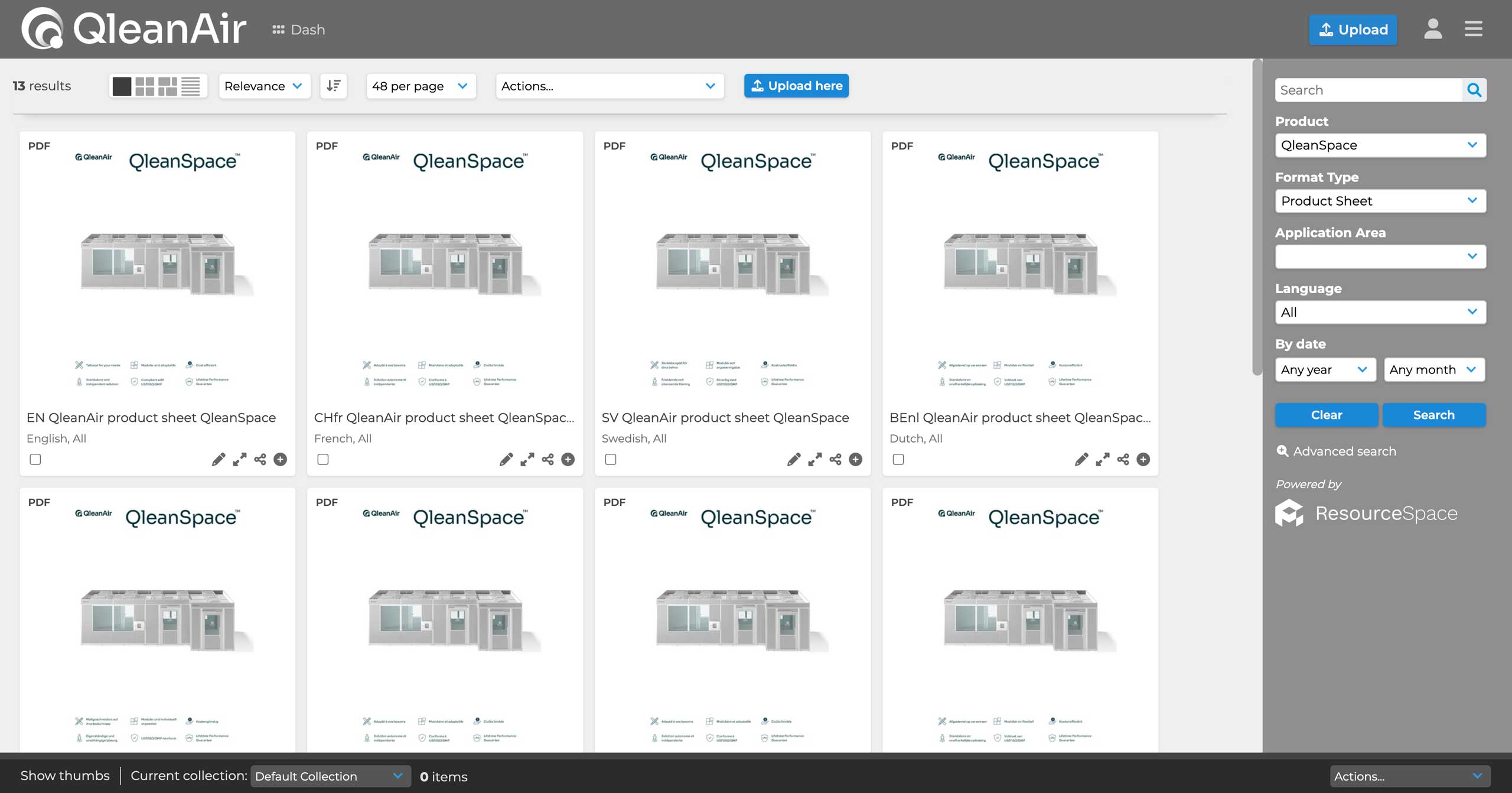The height and width of the screenshot is (793, 1512).
Task: Share the SV Swedish product sheet
Action: [x=835, y=459]
